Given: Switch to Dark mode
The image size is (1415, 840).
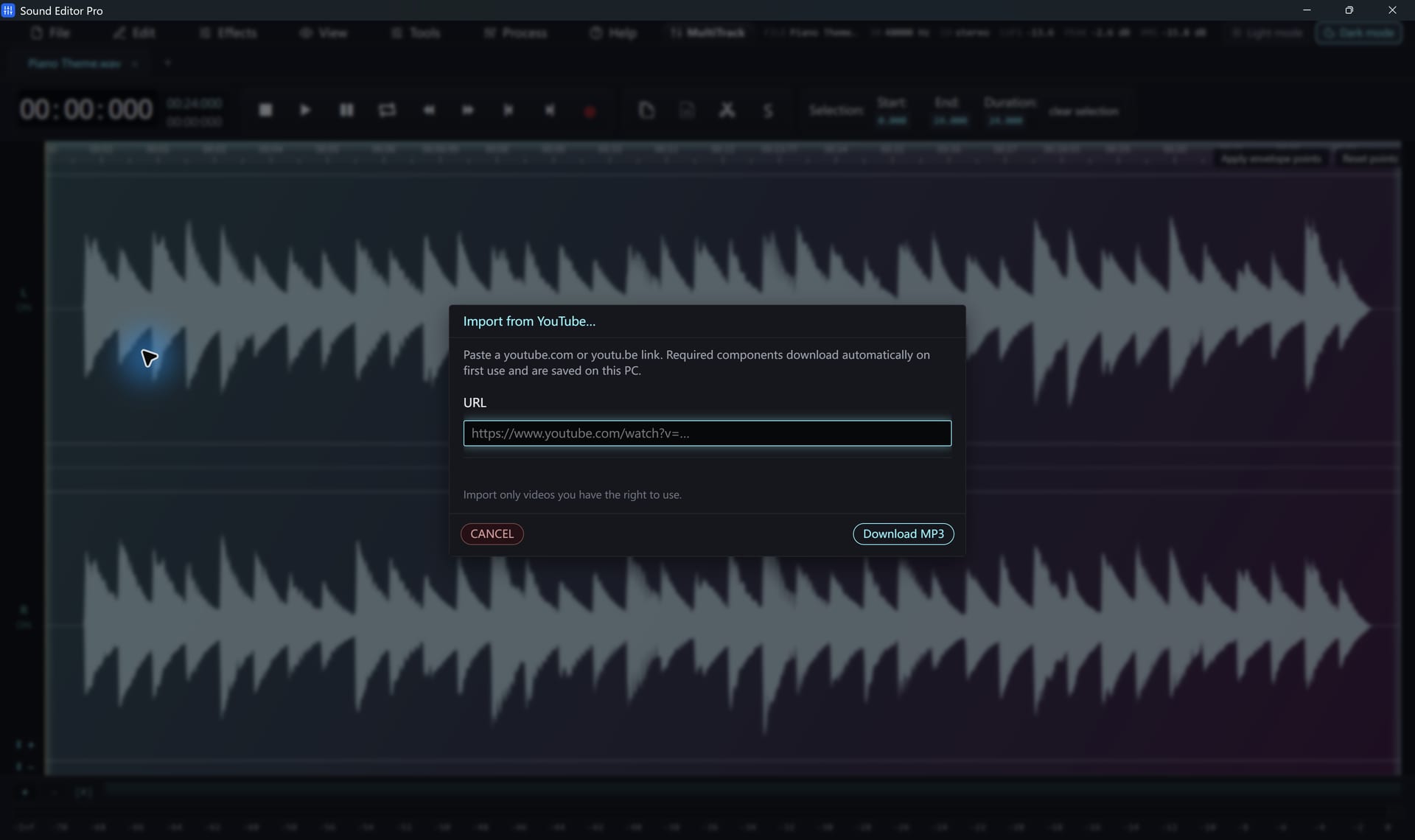Looking at the screenshot, I should pyautogui.click(x=1359, y=33).
